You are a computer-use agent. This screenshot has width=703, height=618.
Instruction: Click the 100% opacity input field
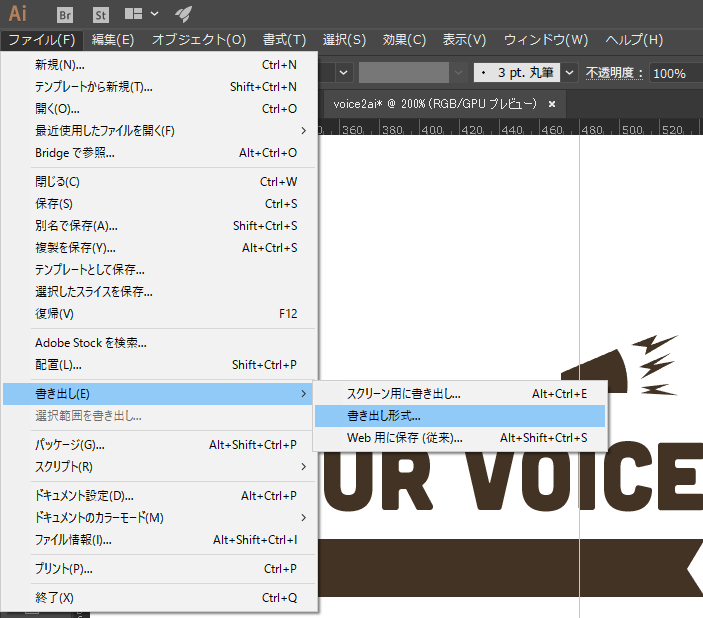(x=676, y=73)
